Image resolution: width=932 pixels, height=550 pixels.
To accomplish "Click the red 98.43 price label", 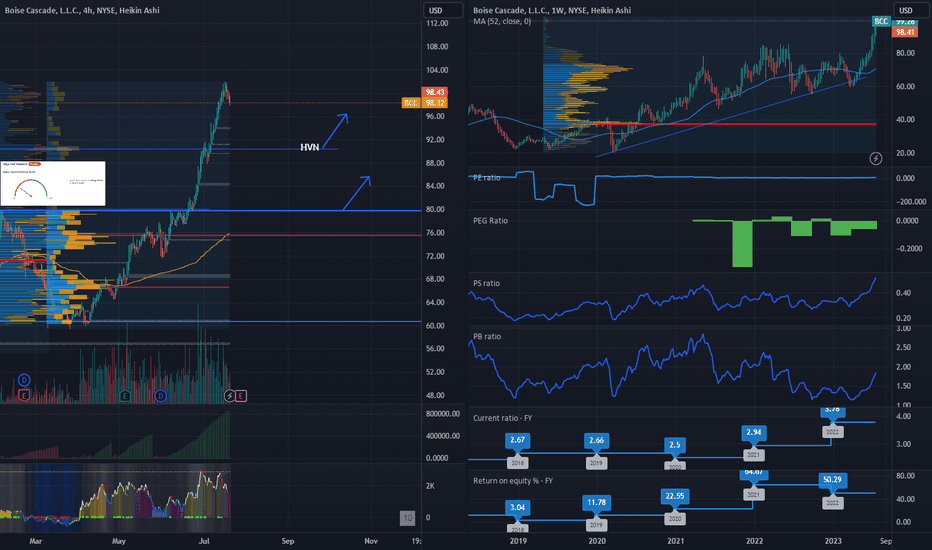I will (x=434, y=92).
